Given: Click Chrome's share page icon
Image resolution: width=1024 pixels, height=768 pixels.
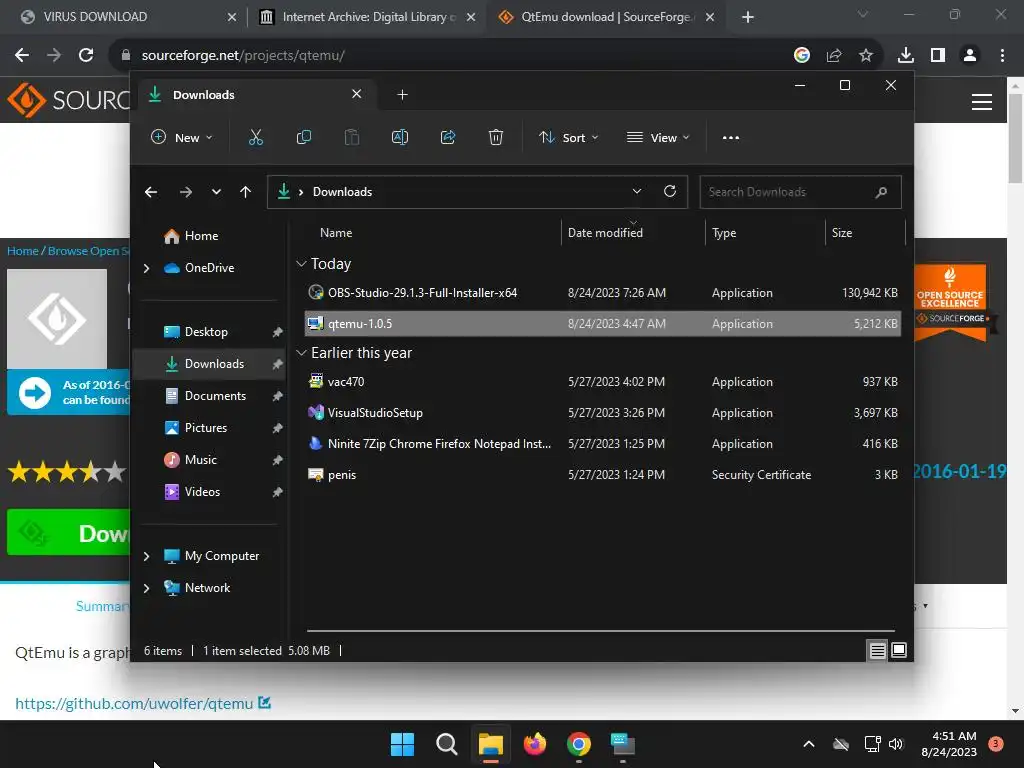Looking at the screenshot, I should (834, 55).
